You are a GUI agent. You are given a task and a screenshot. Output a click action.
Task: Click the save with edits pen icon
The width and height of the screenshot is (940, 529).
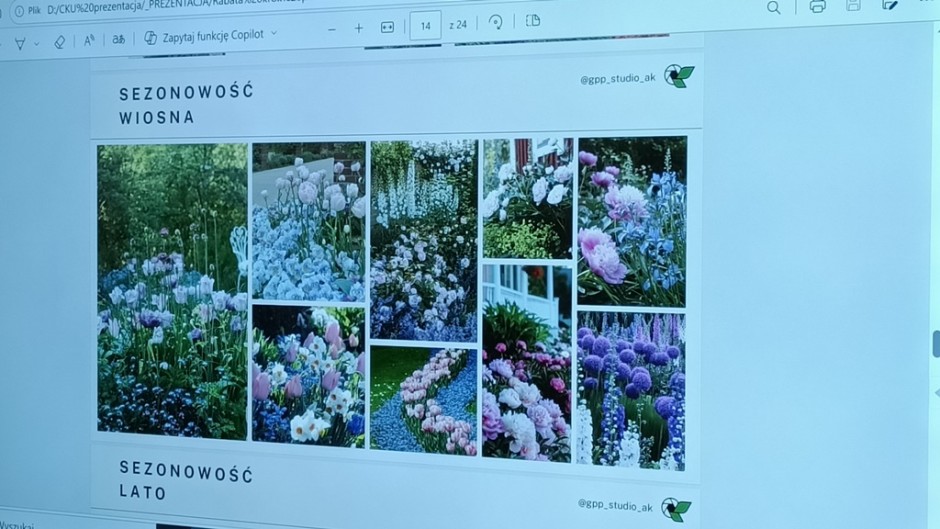tap(890, 5)
